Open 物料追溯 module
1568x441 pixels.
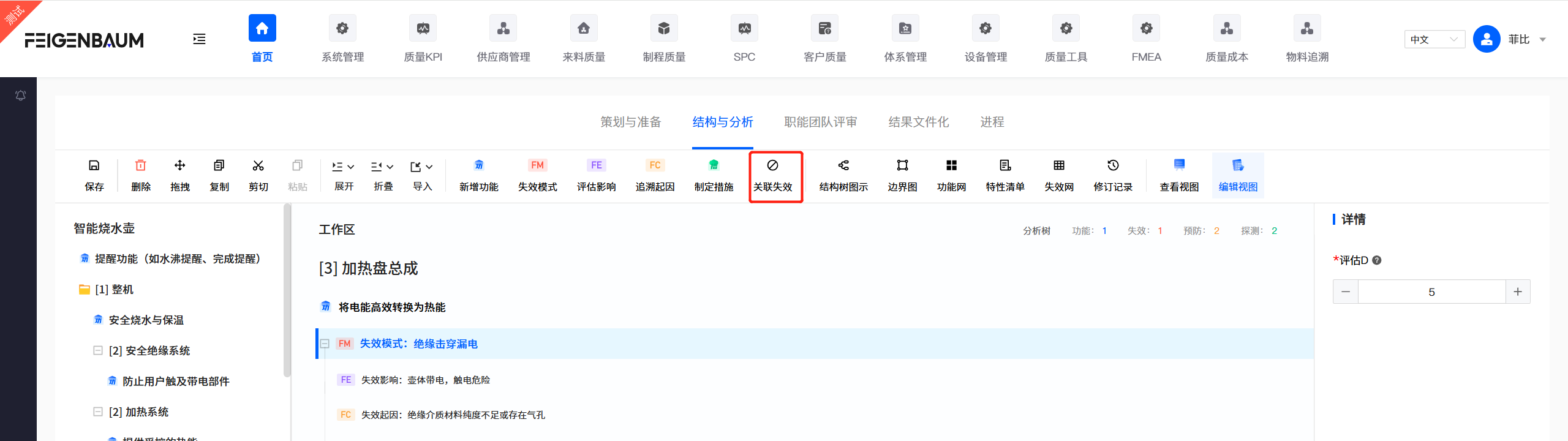click(x=1307, y=40)
